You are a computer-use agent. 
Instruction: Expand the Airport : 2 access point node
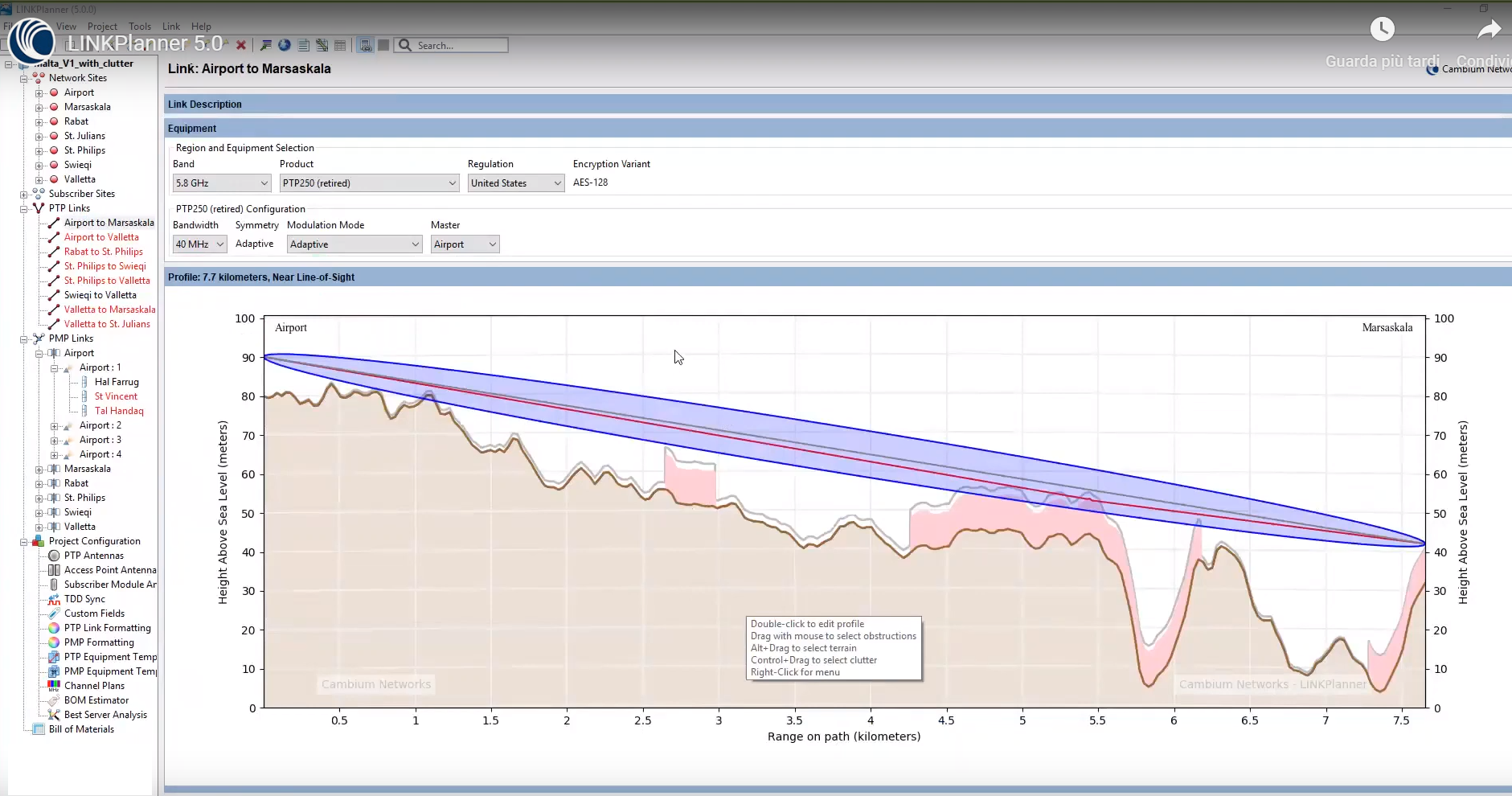[53, 425]
